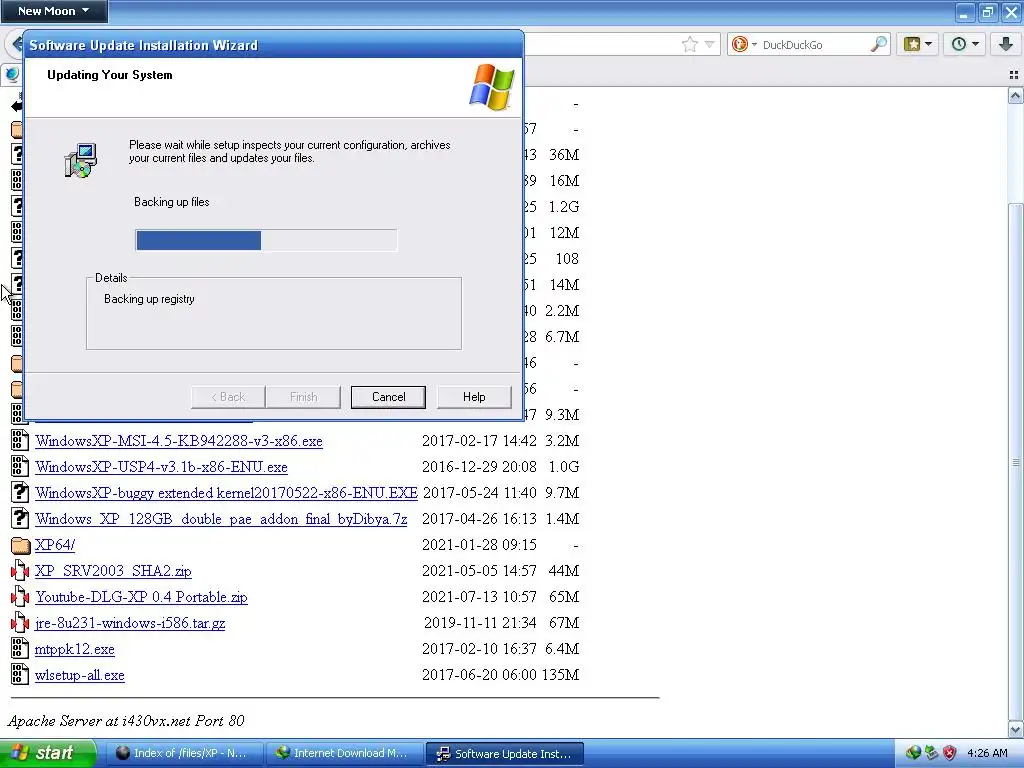The width and height of the screenshot is (1024, 768).
Task: Cancel the software update installation
Action: tap(388, 396)
